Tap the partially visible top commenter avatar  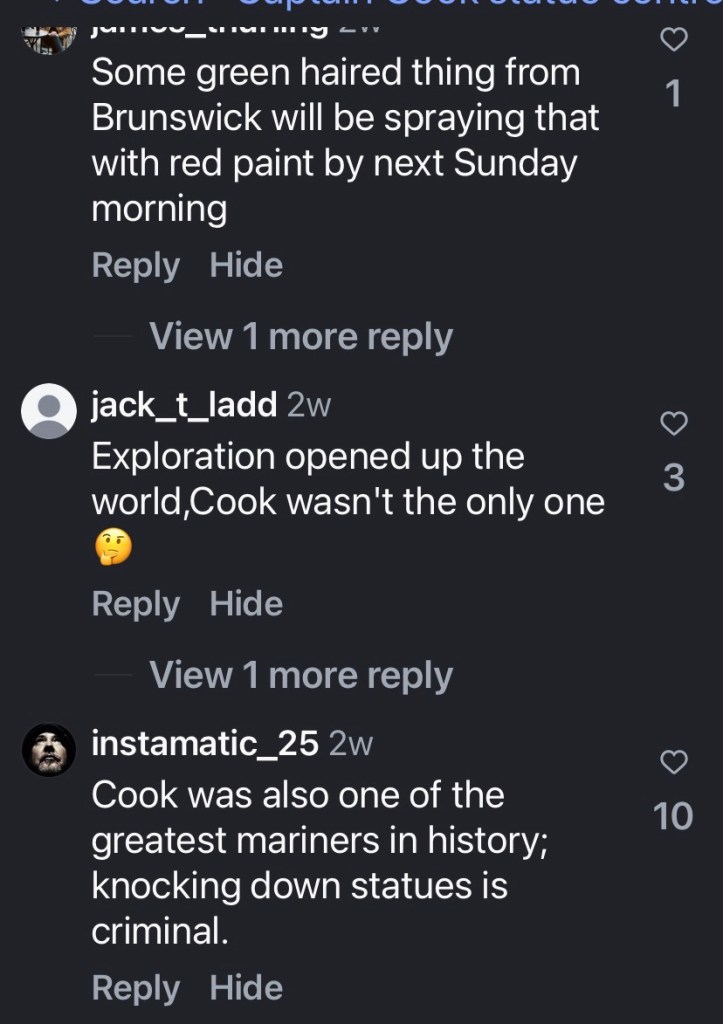coord(49,37)
